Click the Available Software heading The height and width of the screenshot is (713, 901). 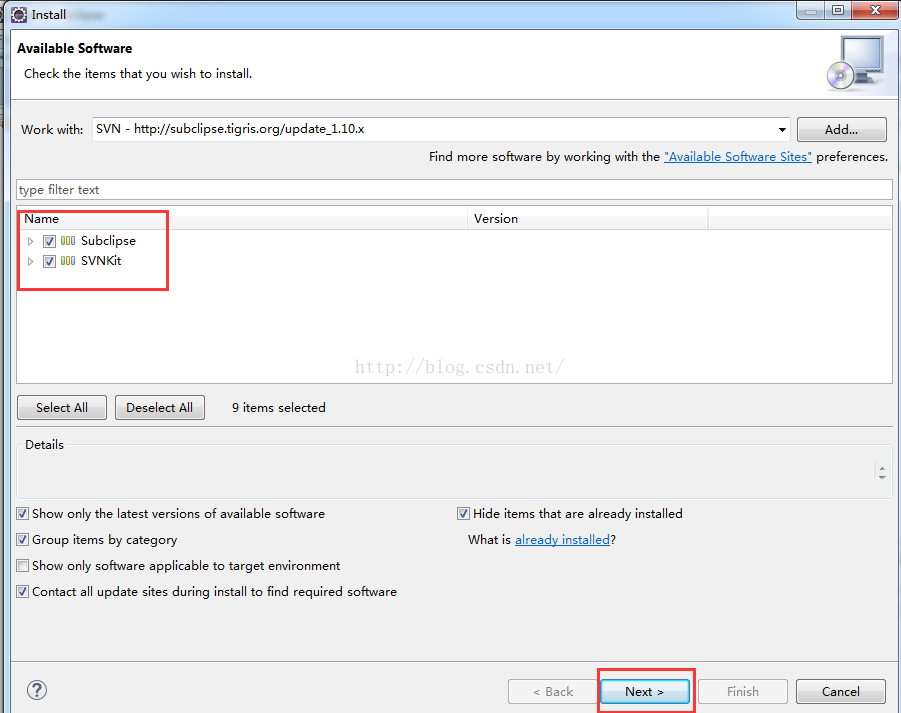(75, 48)
